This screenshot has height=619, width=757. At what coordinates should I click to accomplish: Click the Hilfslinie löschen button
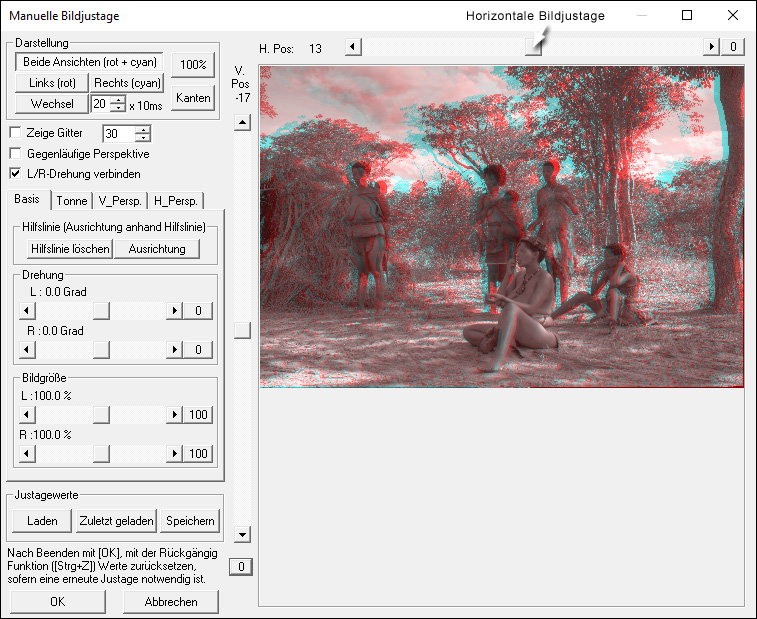point(70,248)
